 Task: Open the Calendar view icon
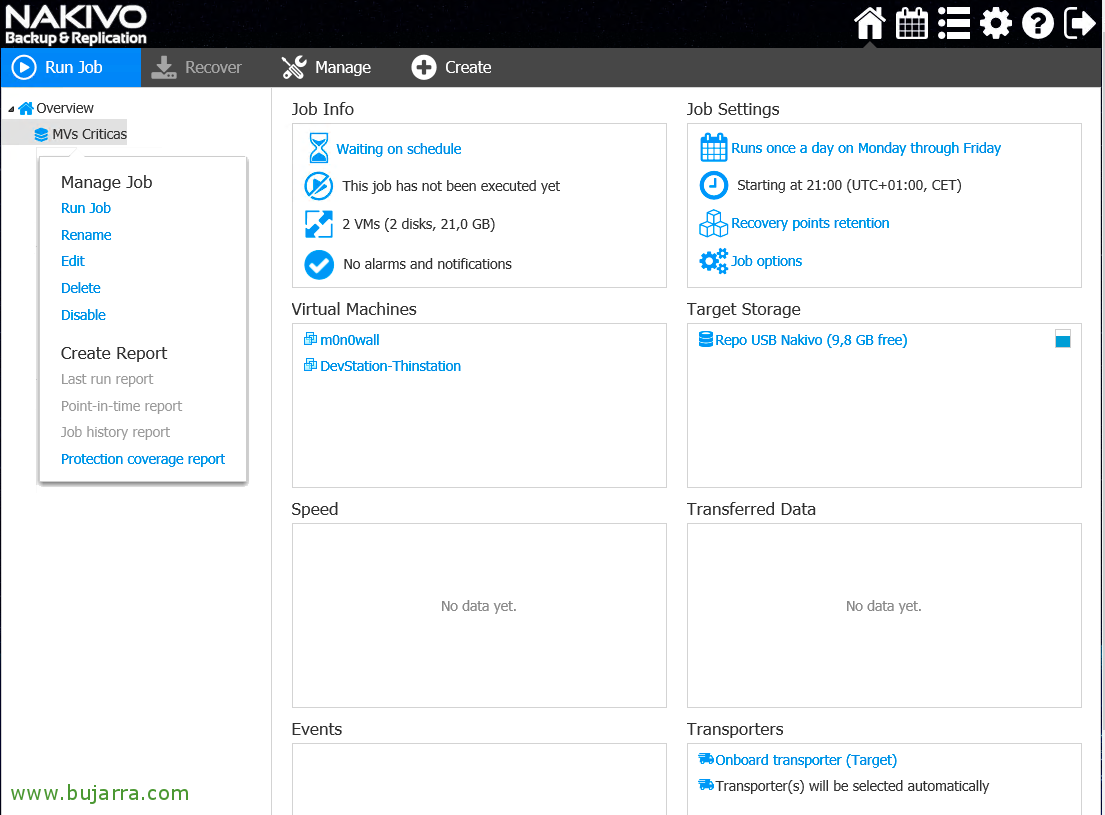pyautogui.click(x=911, y=23)
